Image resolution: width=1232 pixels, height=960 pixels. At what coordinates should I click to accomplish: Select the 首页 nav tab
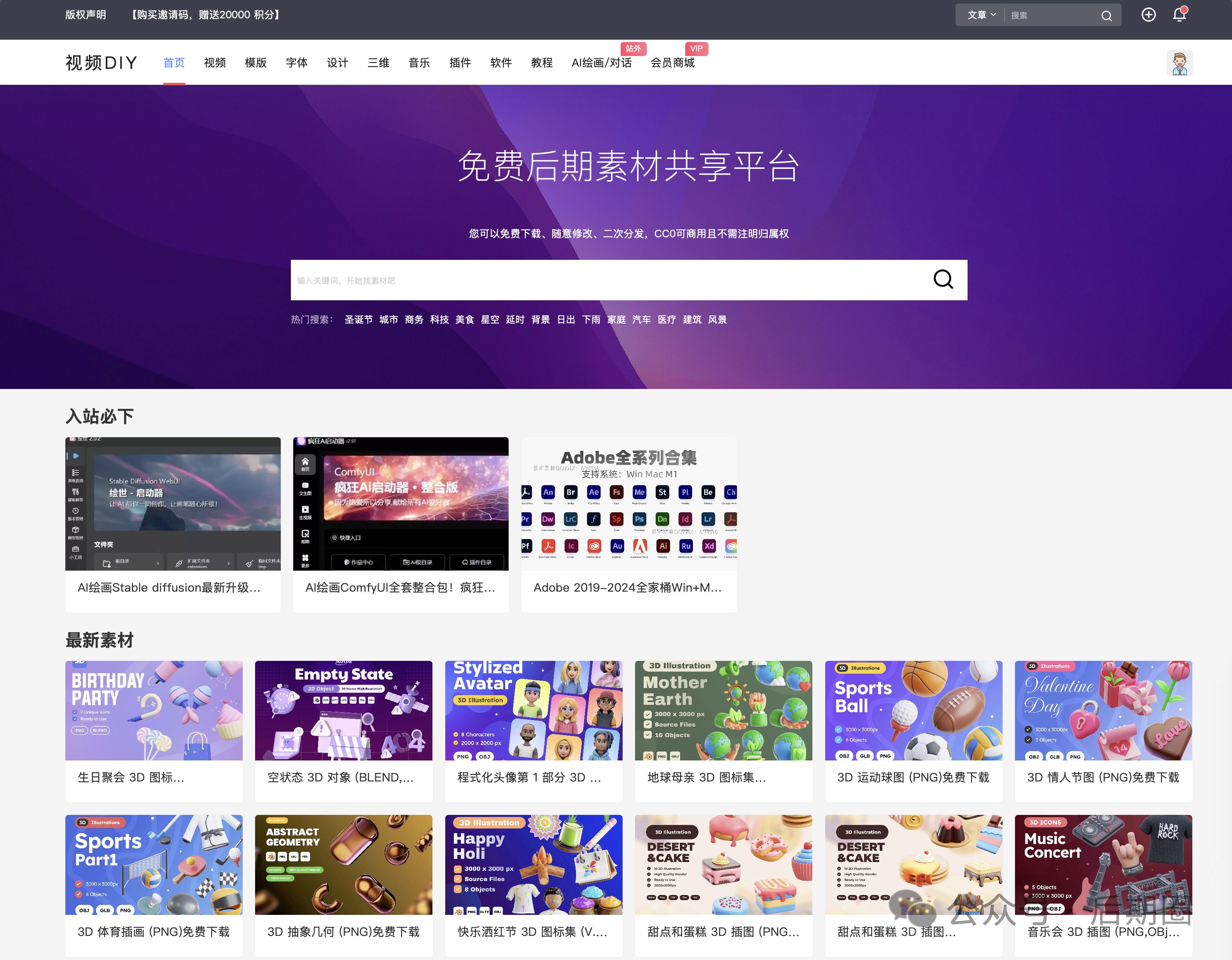point(174,63)
